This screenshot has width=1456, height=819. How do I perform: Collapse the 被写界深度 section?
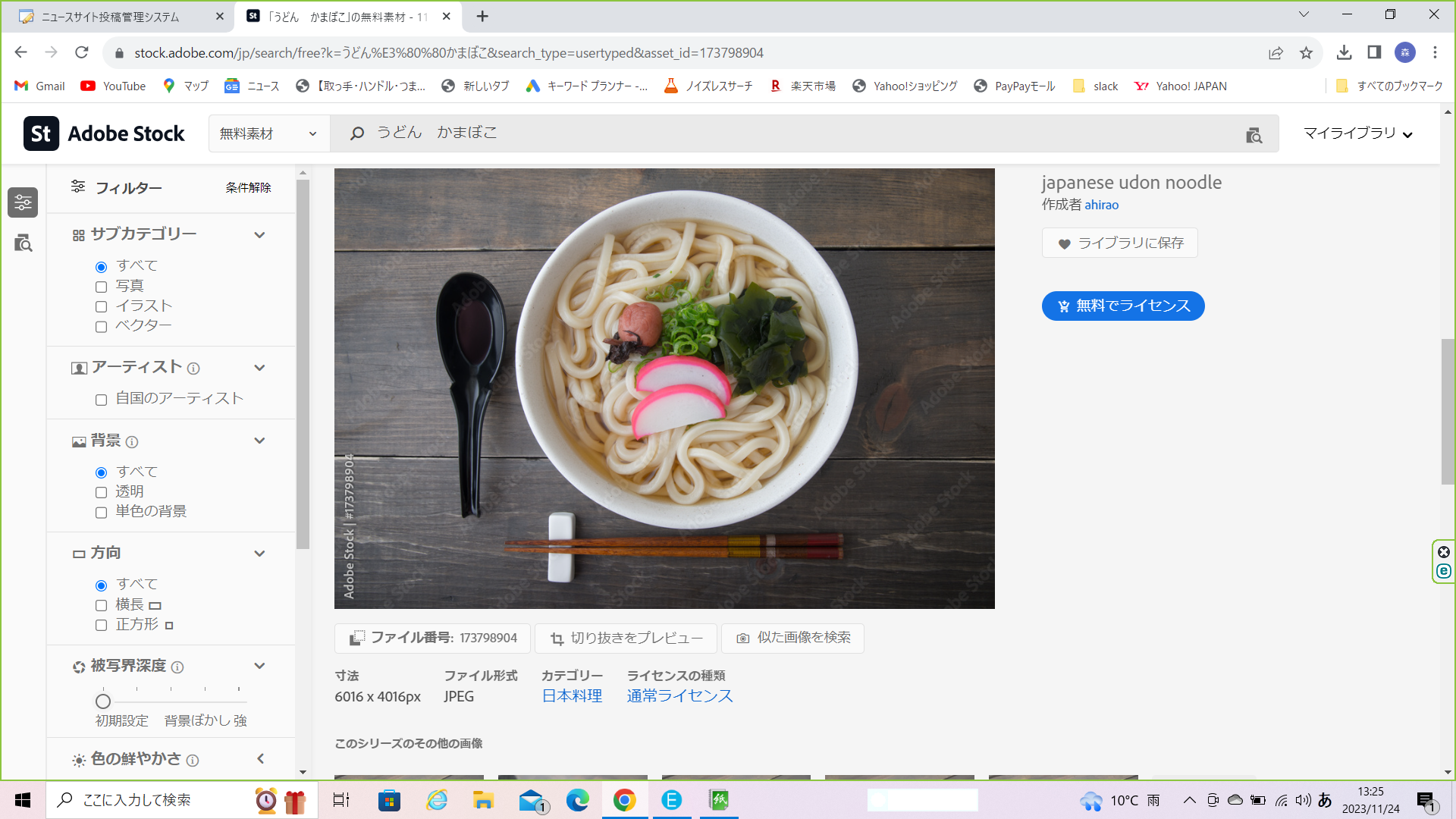click(x=259, y=666)
